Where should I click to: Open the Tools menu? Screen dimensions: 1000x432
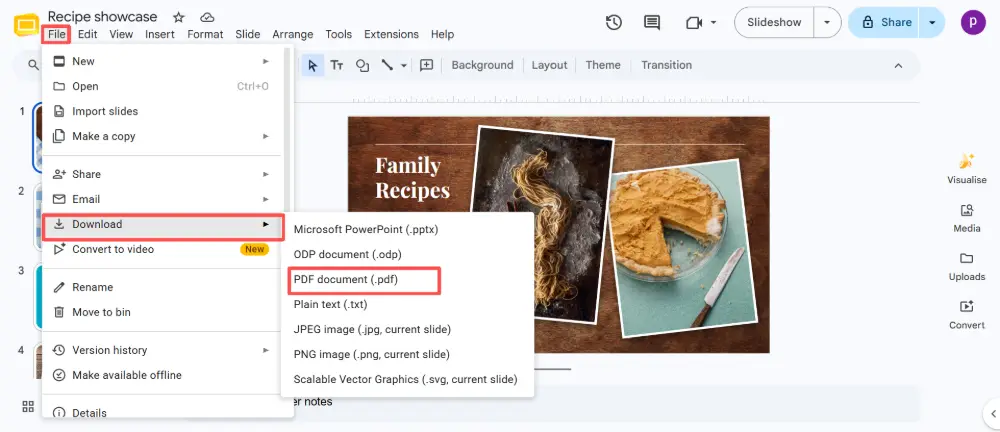point(339,34)
